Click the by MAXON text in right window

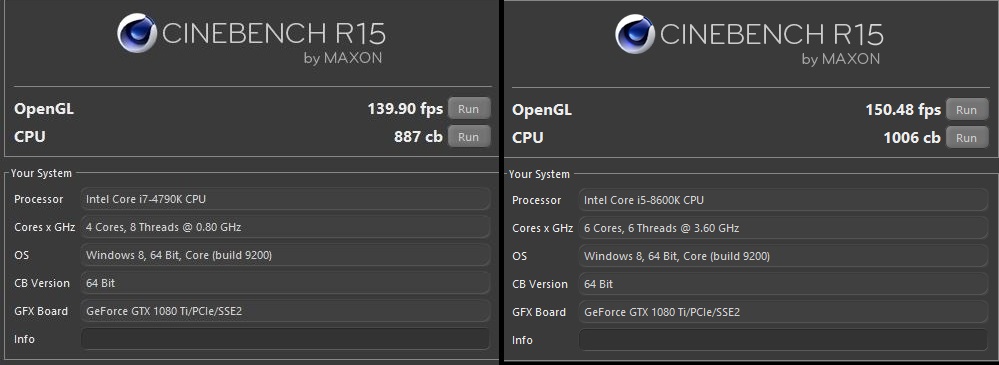tap(840, 59)
